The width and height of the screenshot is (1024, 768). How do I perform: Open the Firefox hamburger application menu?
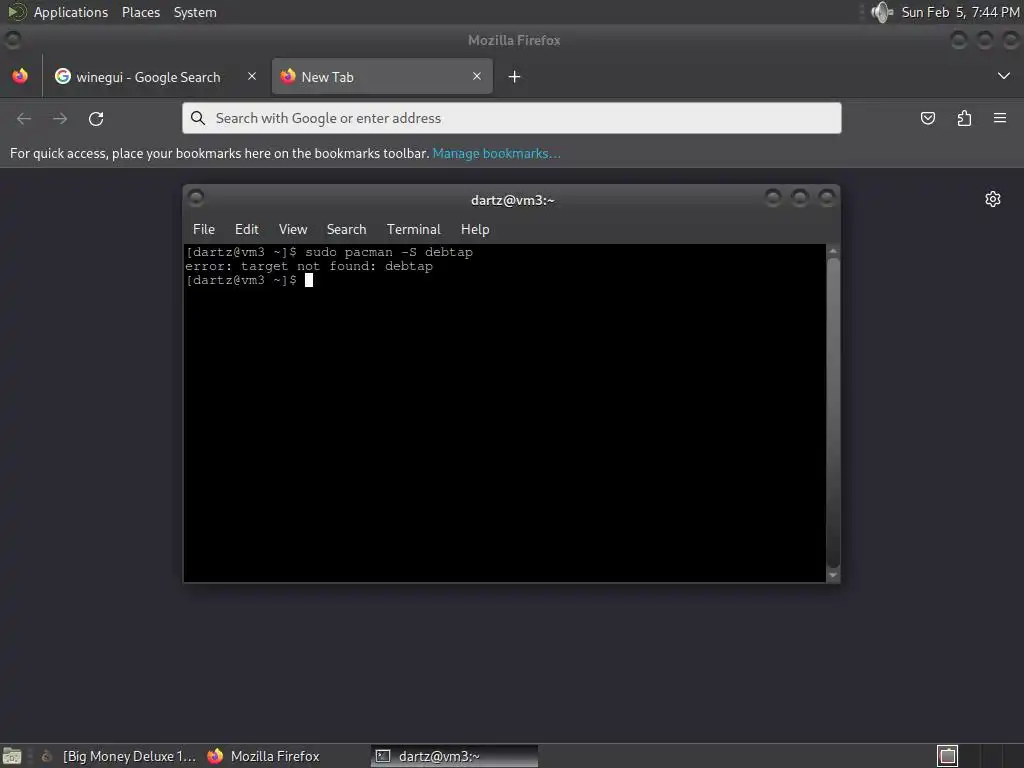pyautogui.click(x=1000, y=118)
